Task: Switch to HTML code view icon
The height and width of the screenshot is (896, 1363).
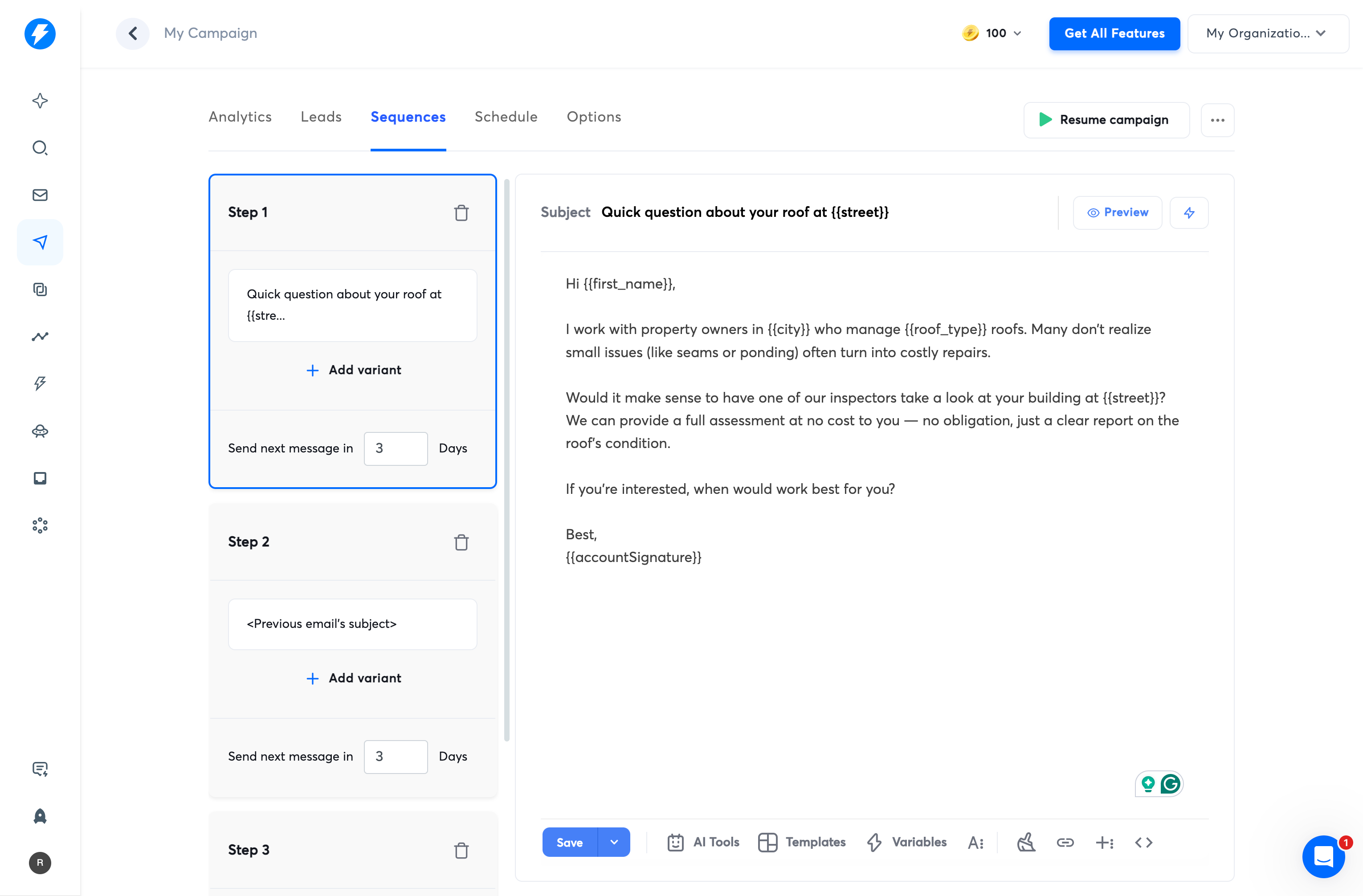Action: [1144, 842]
